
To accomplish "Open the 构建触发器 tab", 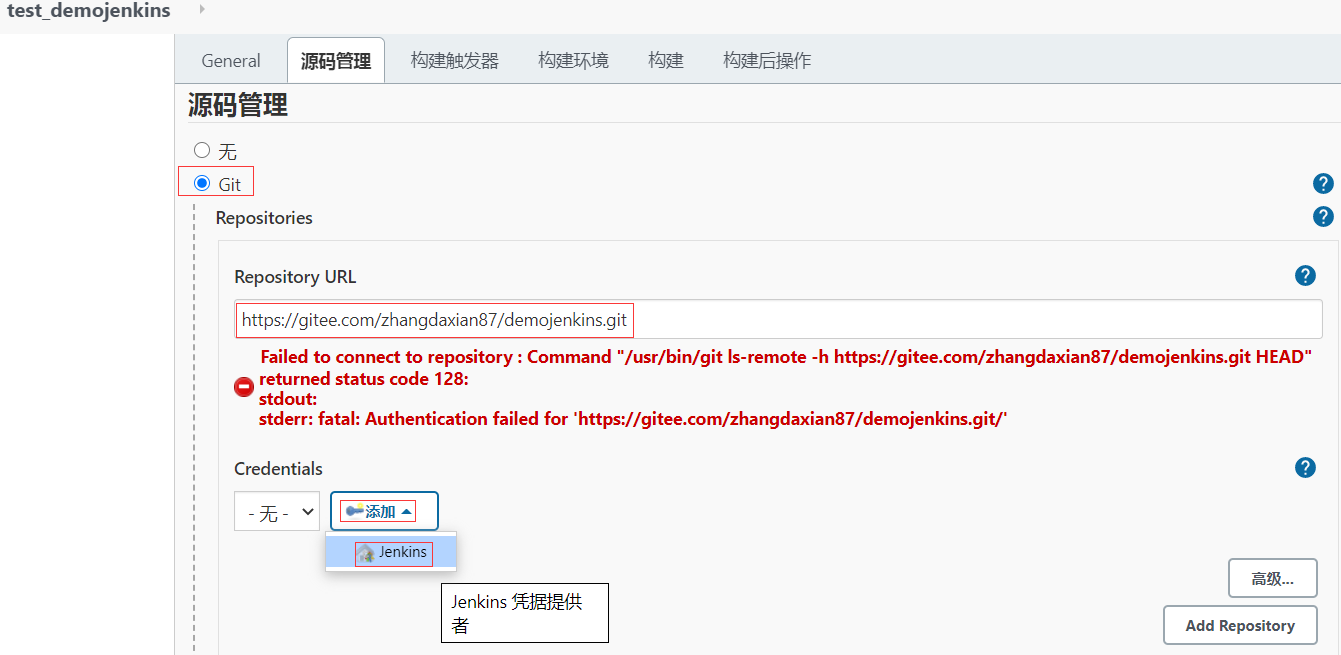I will (454, 60).
